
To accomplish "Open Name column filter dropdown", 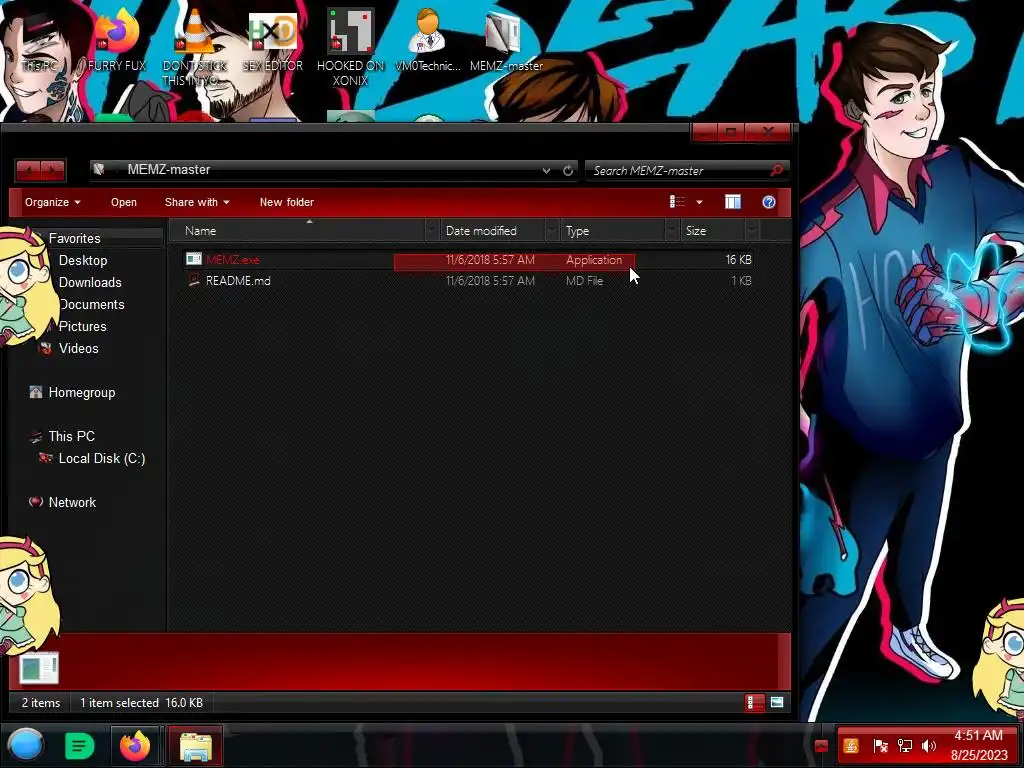I will tap(431, 231).
